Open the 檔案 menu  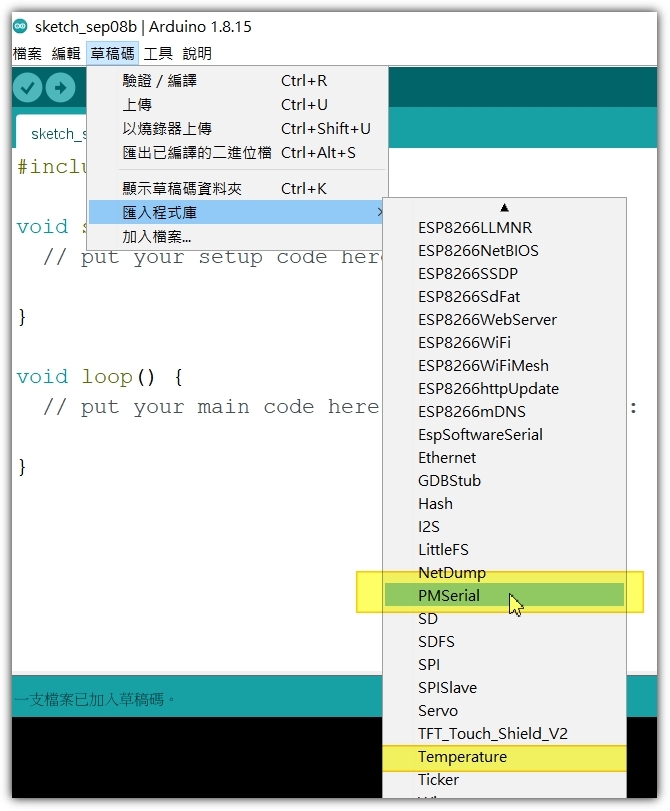(27, 54)
